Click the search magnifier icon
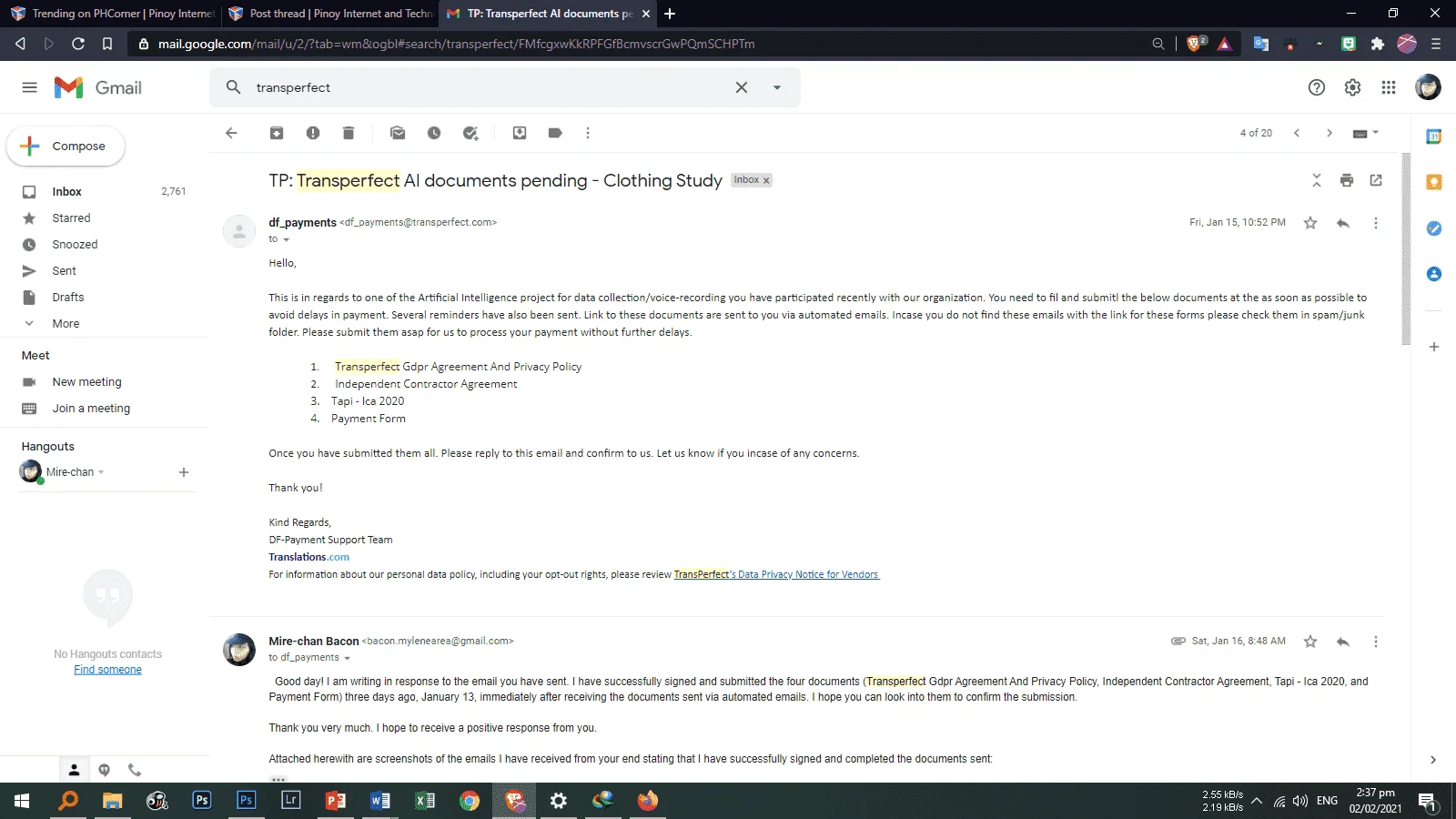 [x=234, y=87]
